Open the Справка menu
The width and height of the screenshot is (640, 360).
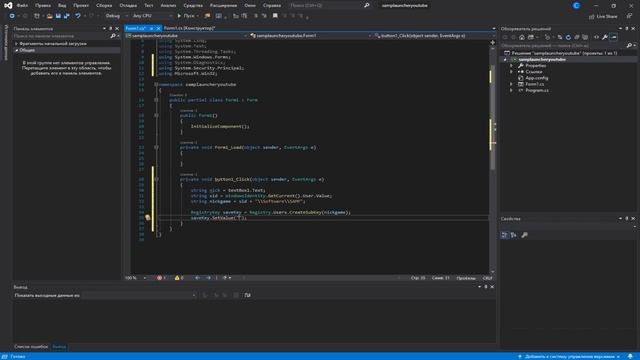(x=272, y=6)
